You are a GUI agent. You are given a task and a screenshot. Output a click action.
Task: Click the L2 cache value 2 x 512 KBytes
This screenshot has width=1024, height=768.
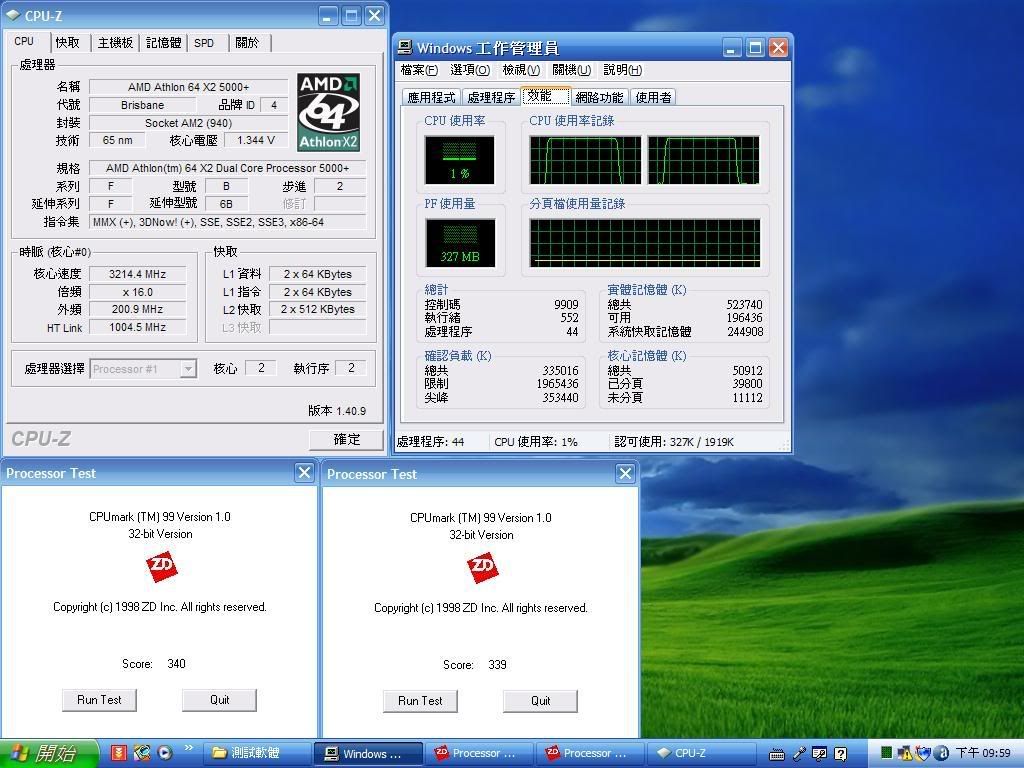click(x=317, y=310)
